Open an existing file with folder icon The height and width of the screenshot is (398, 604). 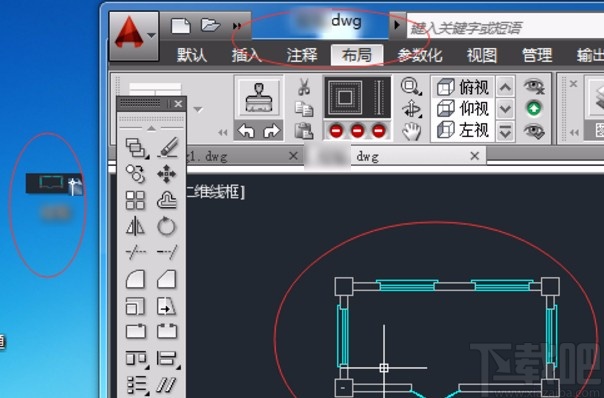pyautogui.click(x=210, y=26)
